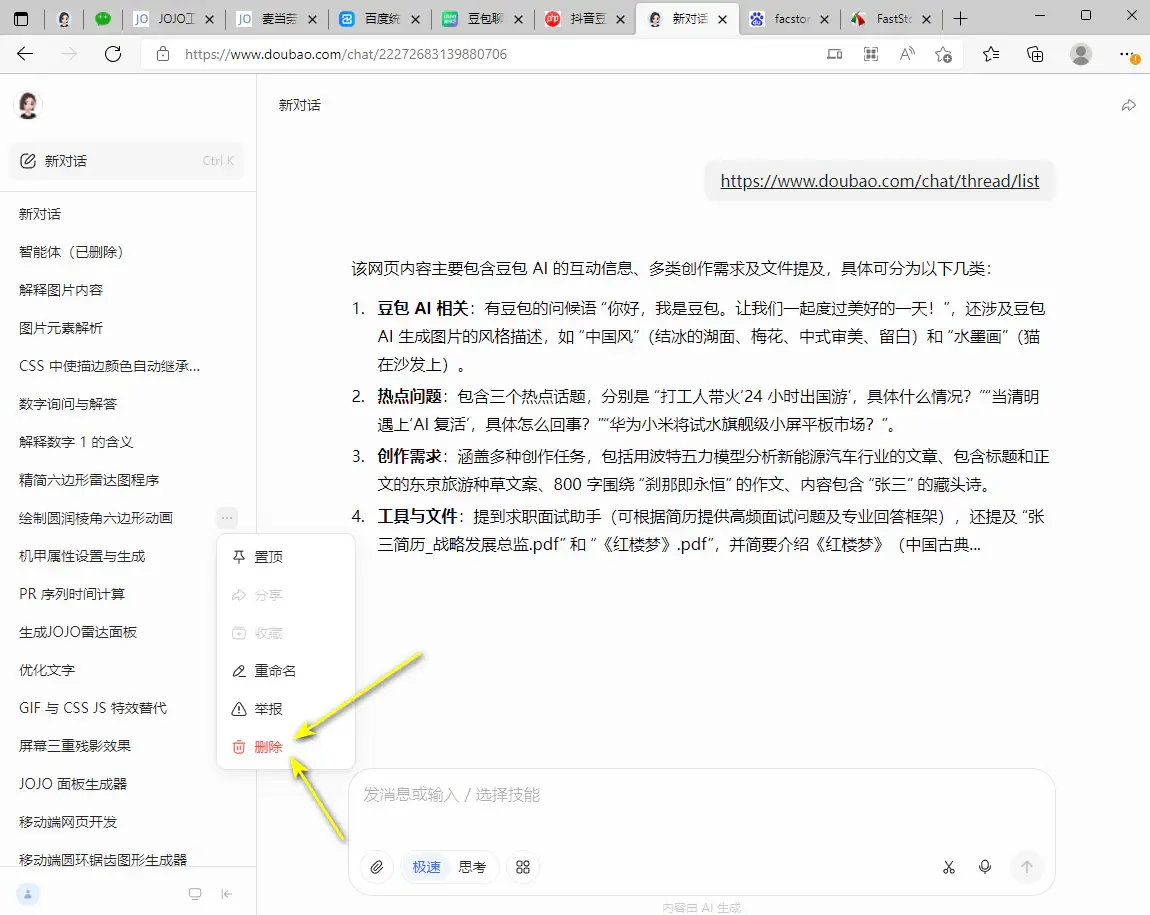Open the JOJO 面板生成器 conversation
The height and width of the screenshot is (915, 1150).
128,784
